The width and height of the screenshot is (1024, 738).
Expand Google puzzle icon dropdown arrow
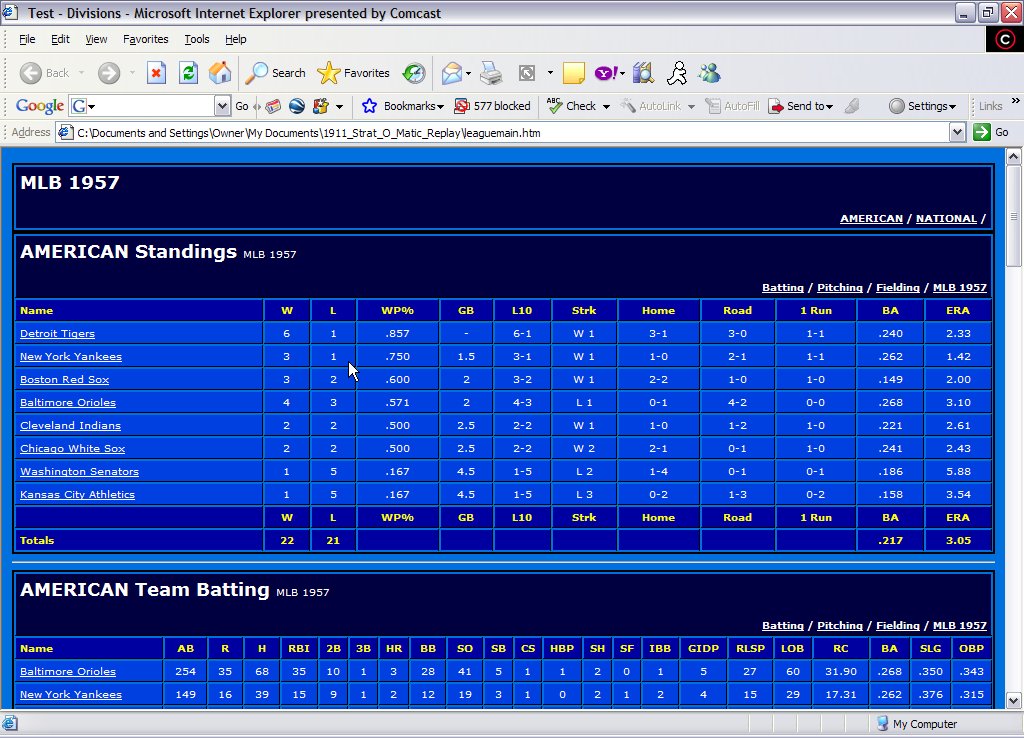pyautogui.click(x=339, y=106)
